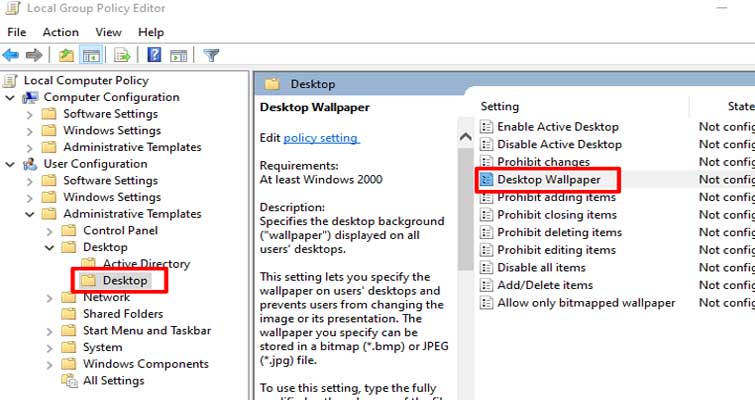Open the File menu
The height and width of the screenshot is (400, 755).
(17, 32)
